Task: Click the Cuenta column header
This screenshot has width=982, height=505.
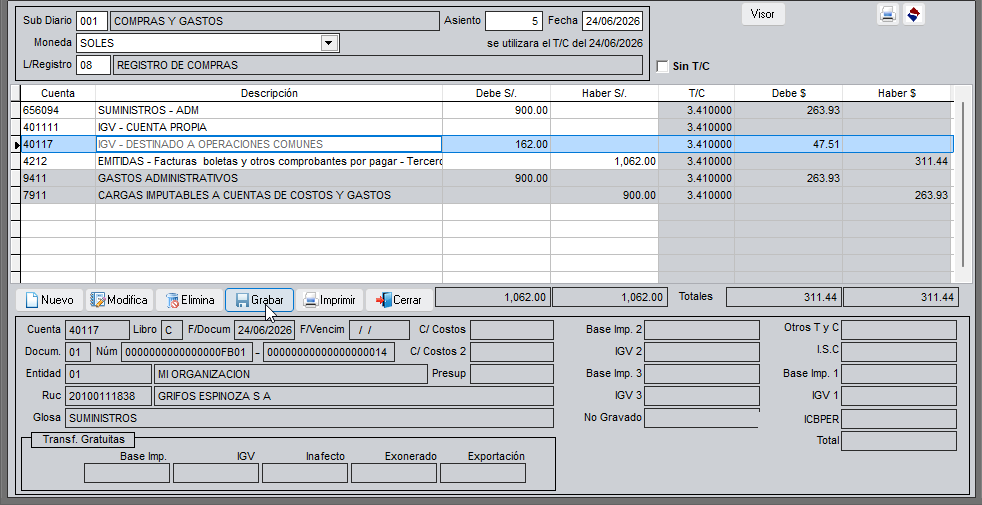Action: 58,93
